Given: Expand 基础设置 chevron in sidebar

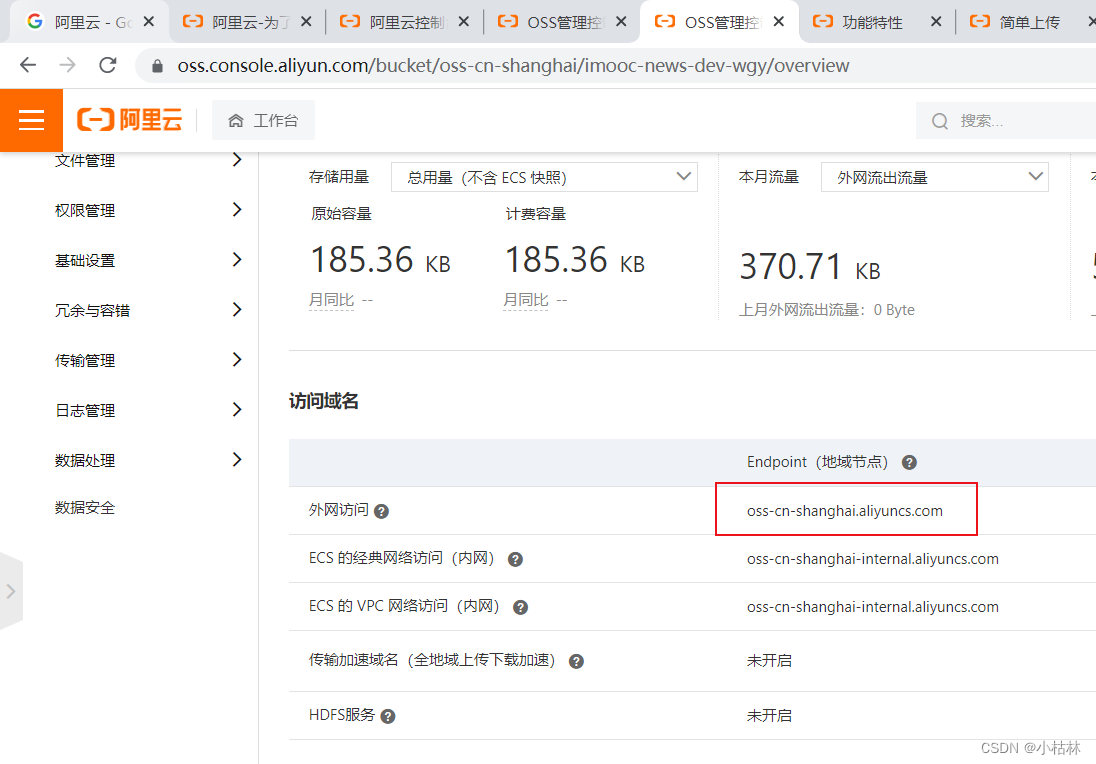Looking at the screenshot, I should point(237,259).
